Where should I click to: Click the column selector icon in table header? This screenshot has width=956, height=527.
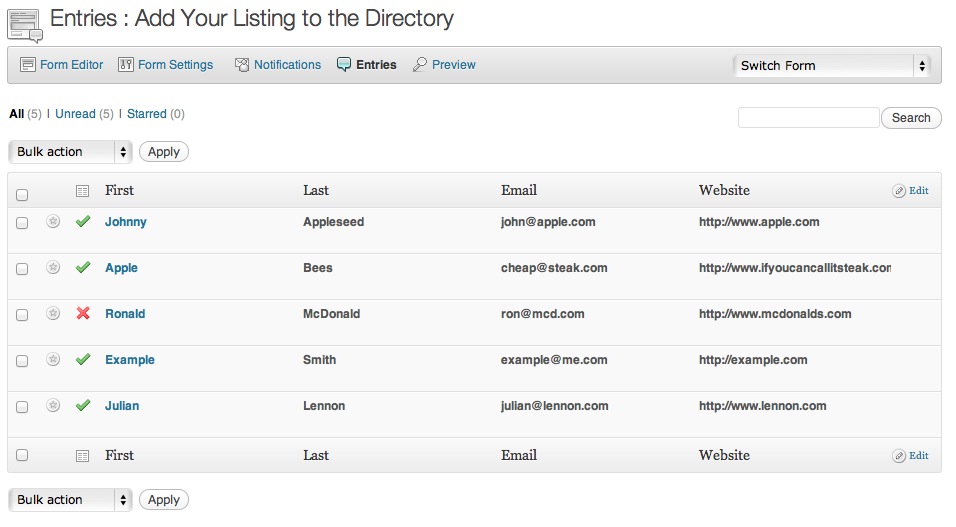point(83,191)
